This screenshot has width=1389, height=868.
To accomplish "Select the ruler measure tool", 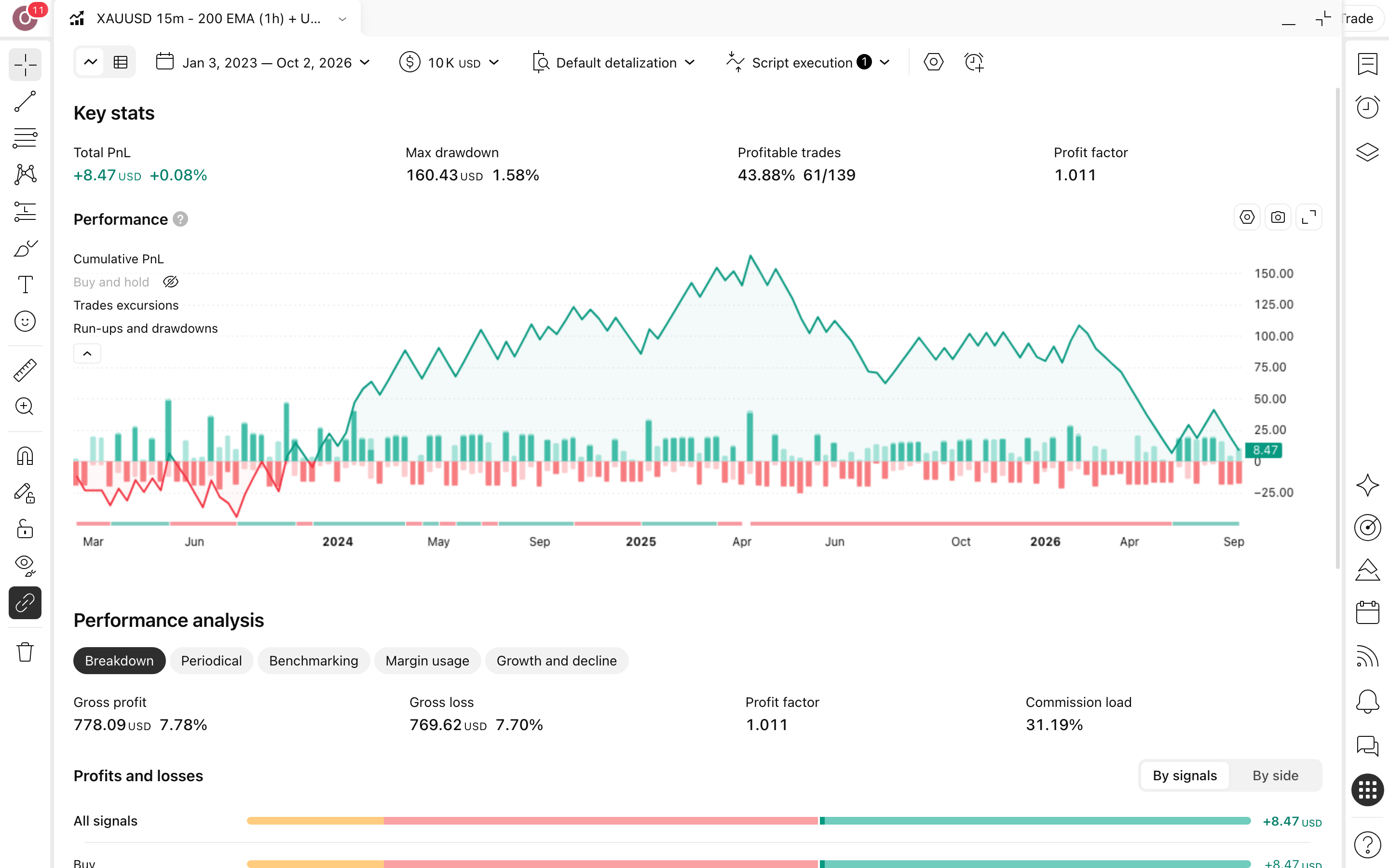I will 25,370.
